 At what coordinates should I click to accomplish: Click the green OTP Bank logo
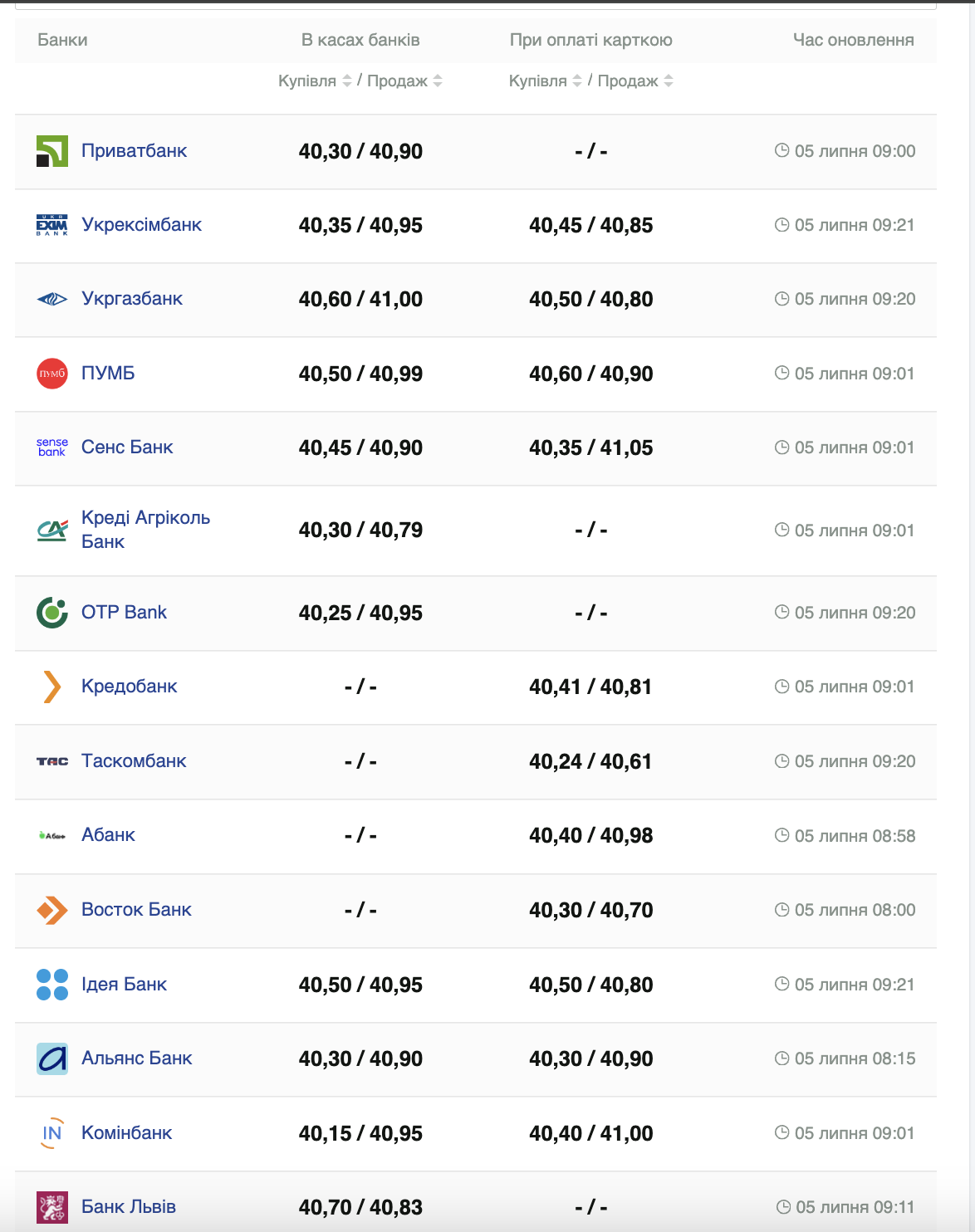click(x=52, y=613)
